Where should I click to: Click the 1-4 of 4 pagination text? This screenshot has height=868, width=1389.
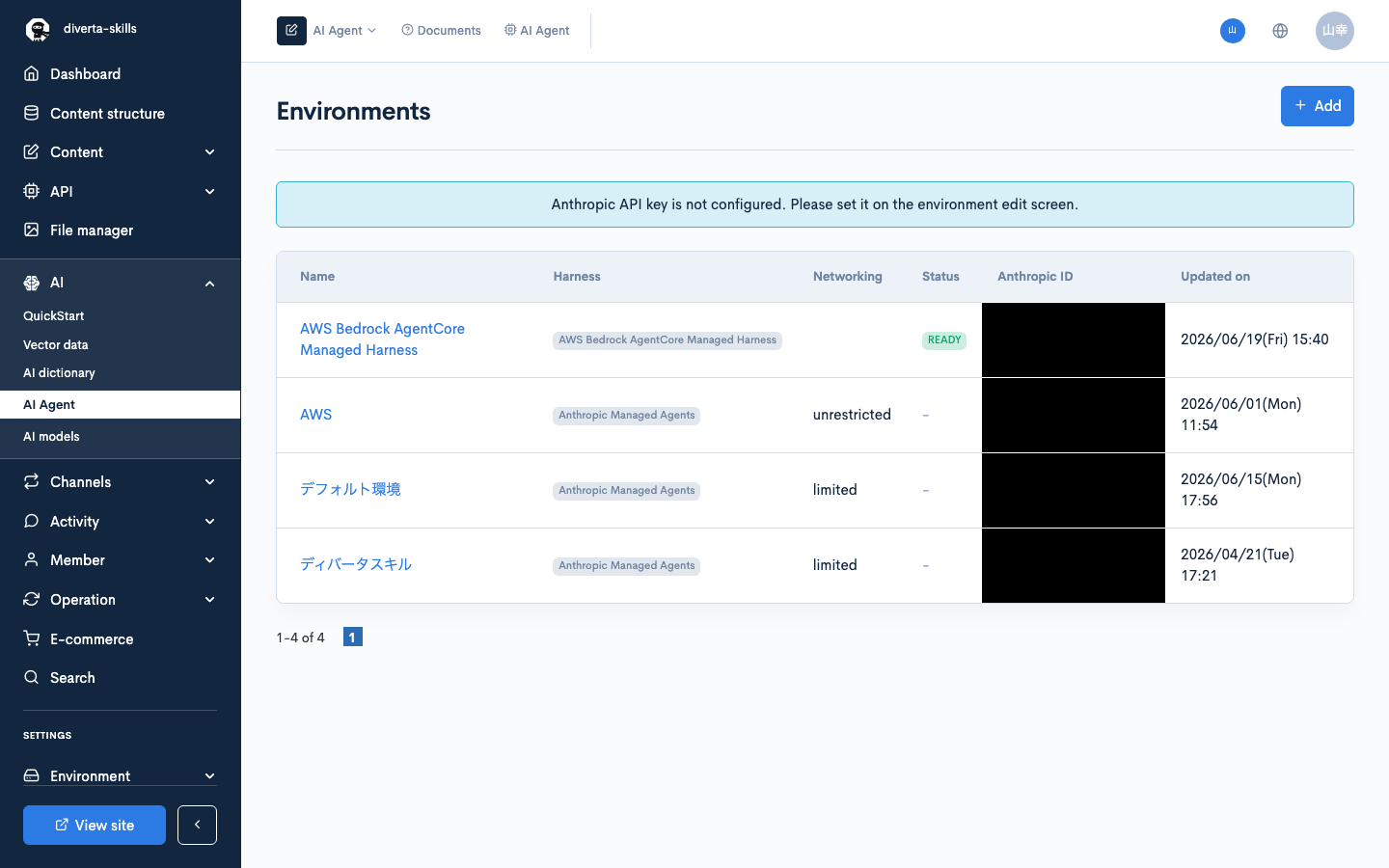(x=301, y=637)
